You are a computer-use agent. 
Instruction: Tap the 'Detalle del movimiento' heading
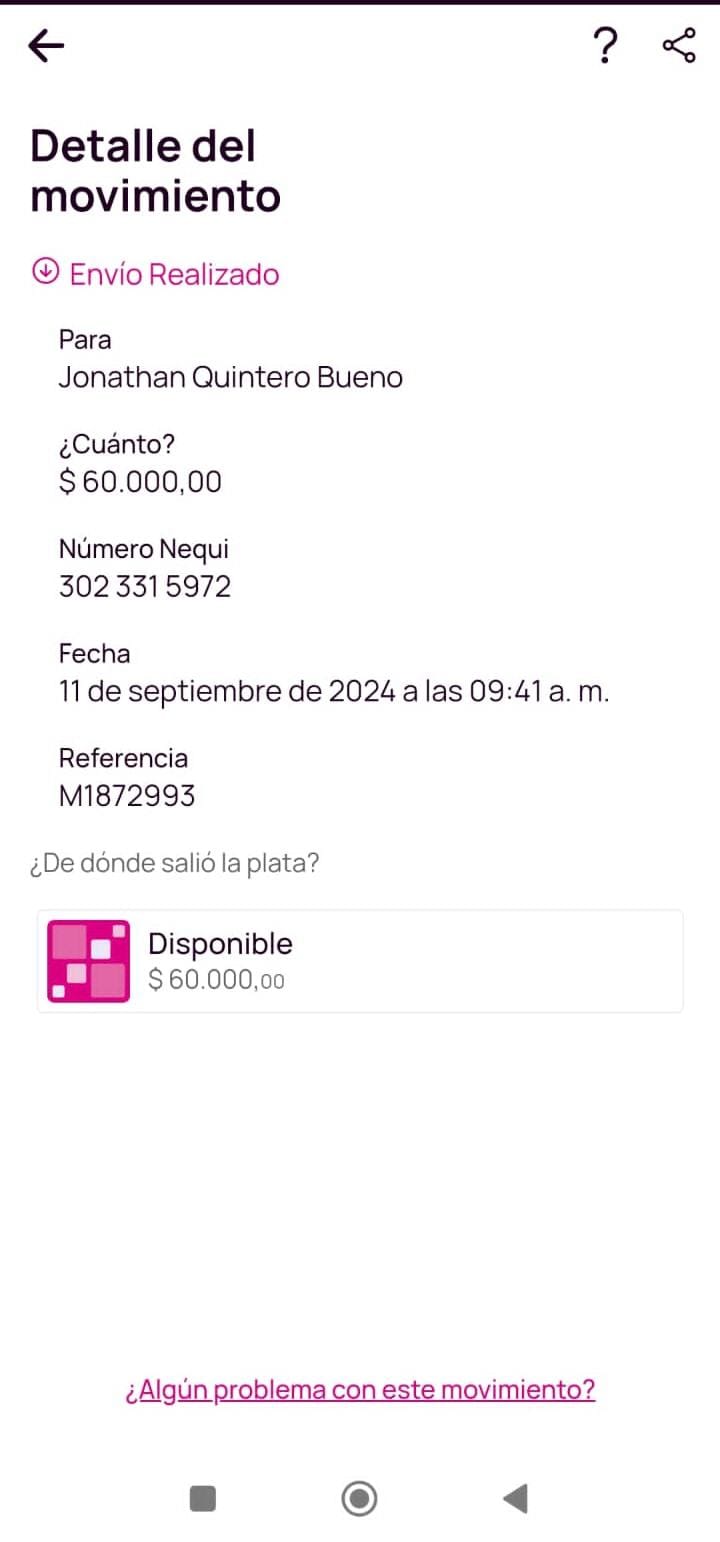point(155,171)
